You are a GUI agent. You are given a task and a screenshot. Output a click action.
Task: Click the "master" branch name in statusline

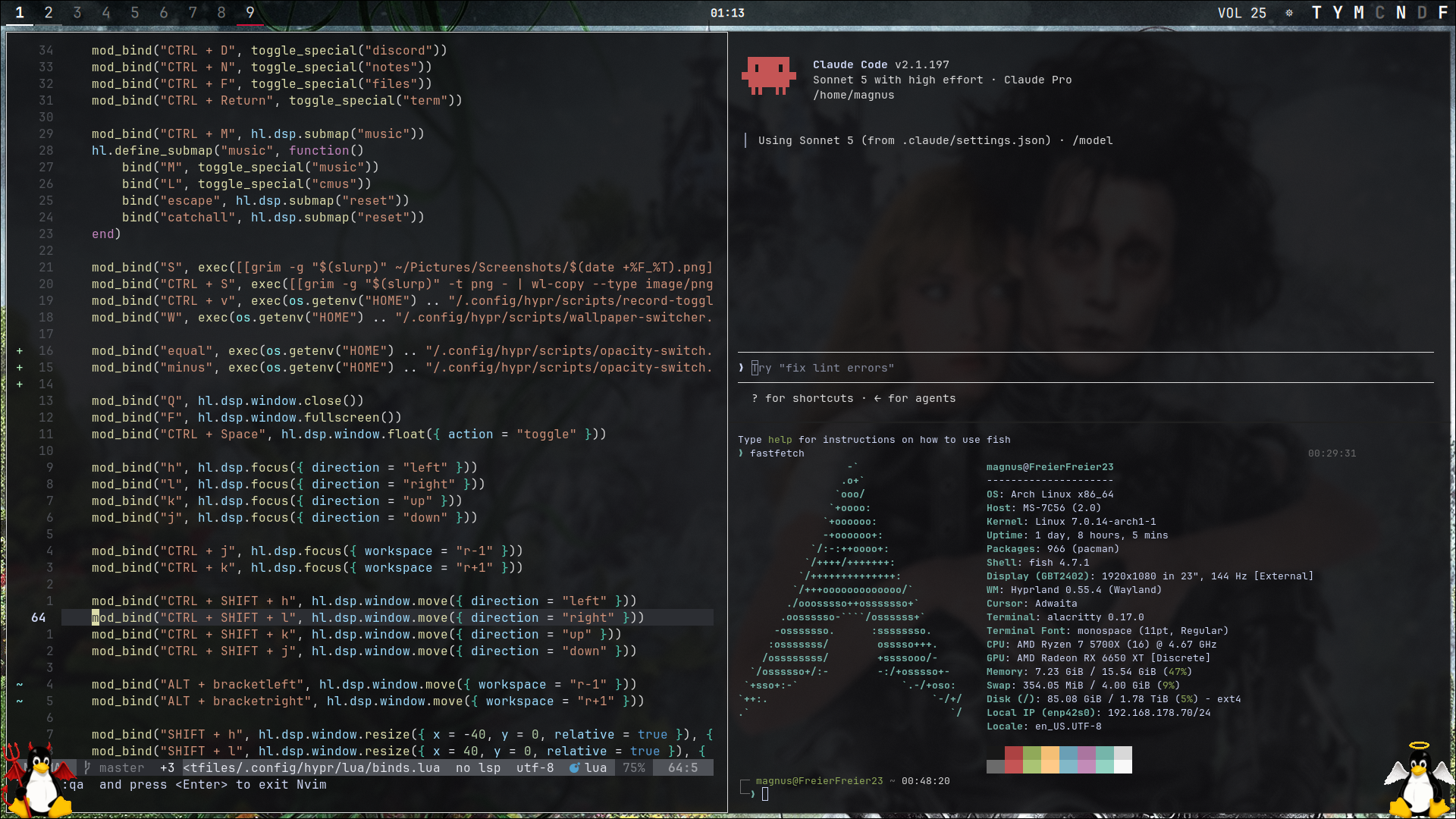coord(121,768)
